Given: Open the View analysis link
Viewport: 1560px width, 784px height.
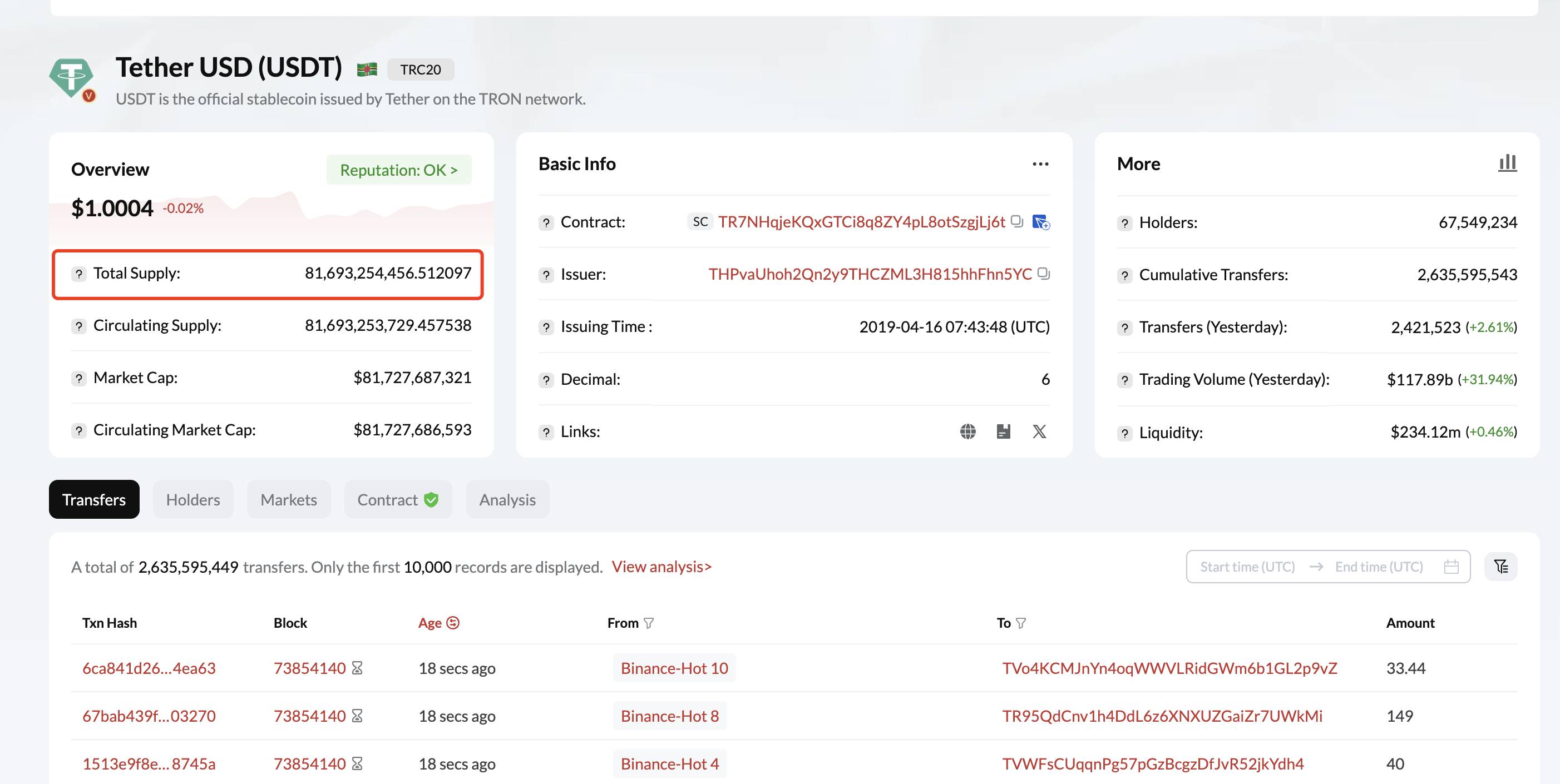Looking at the screenshot, I should 661,567.
